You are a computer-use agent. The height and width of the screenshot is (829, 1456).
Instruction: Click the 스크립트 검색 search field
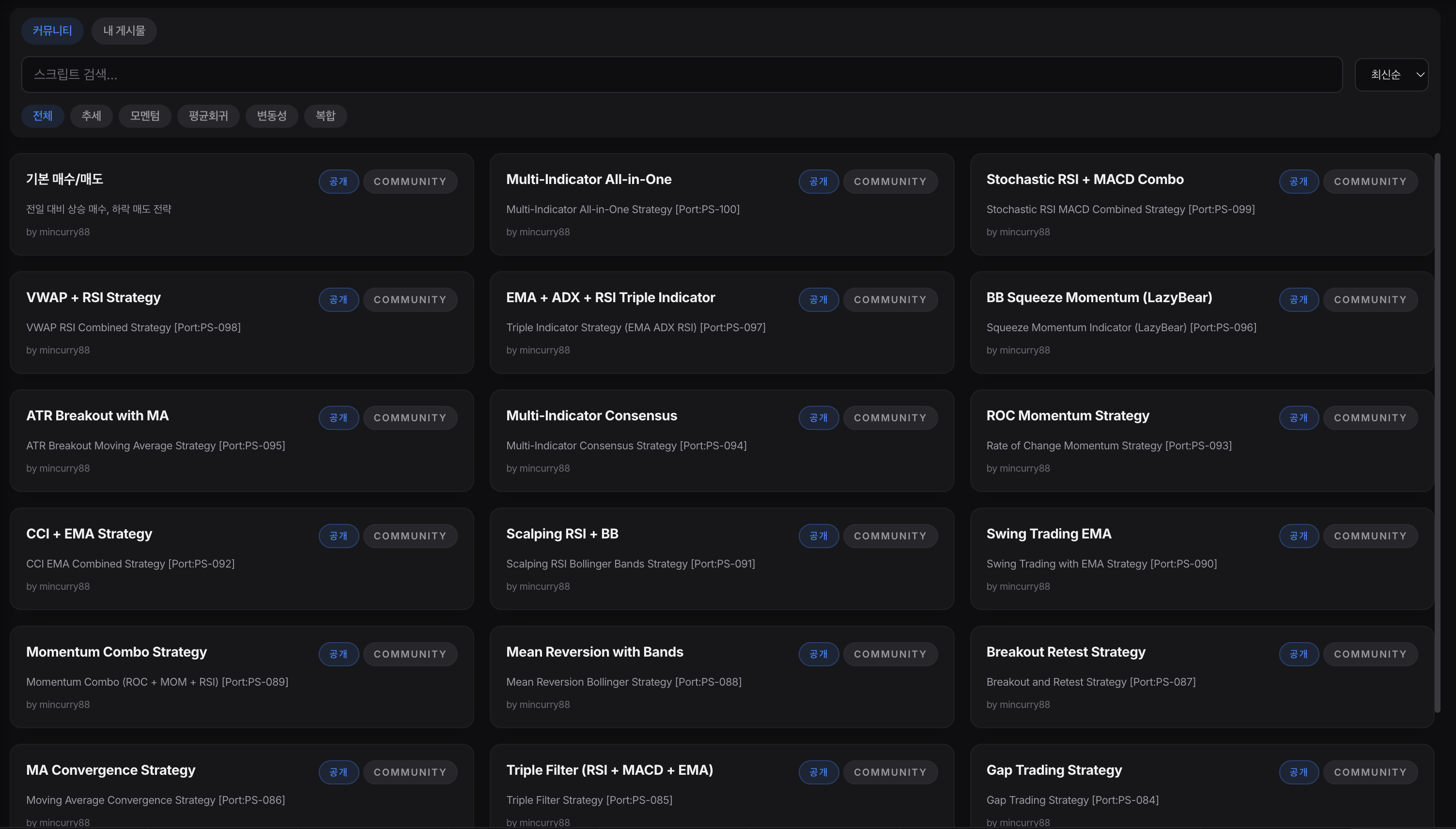pos(681,75)
